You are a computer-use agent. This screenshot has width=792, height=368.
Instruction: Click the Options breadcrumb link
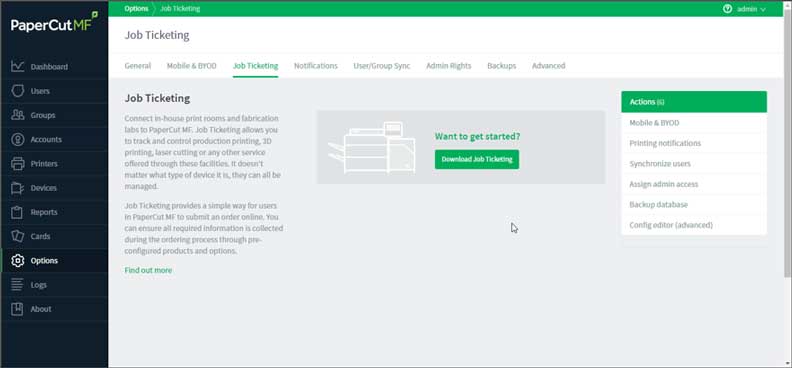(136, 9)
